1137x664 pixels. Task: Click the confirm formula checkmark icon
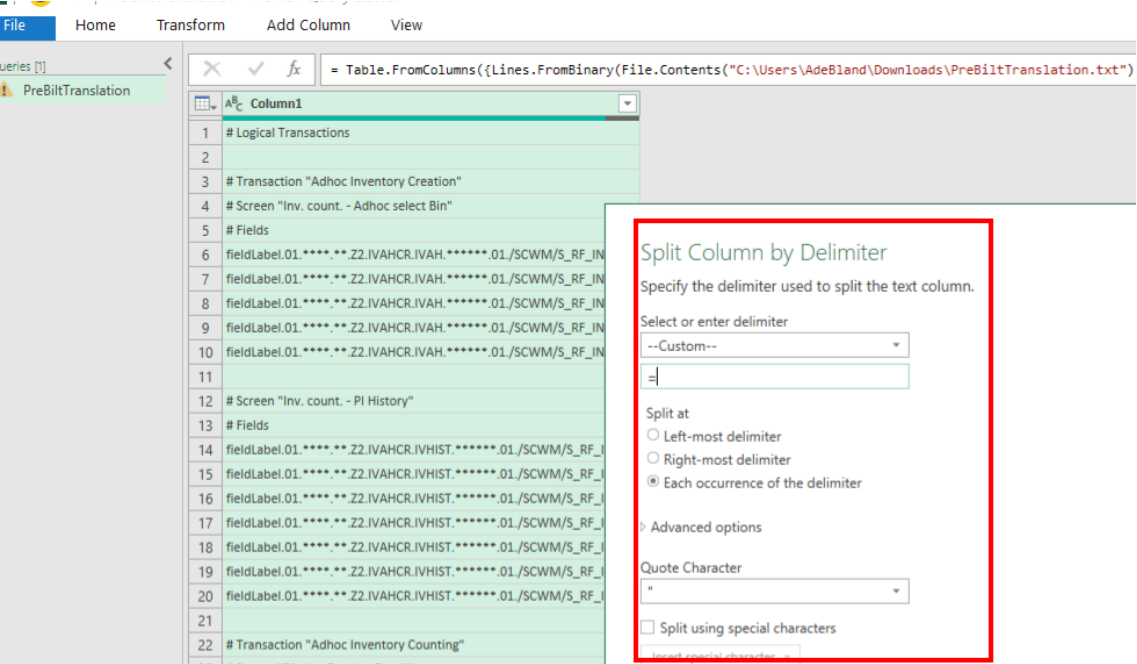click(256, 69)
